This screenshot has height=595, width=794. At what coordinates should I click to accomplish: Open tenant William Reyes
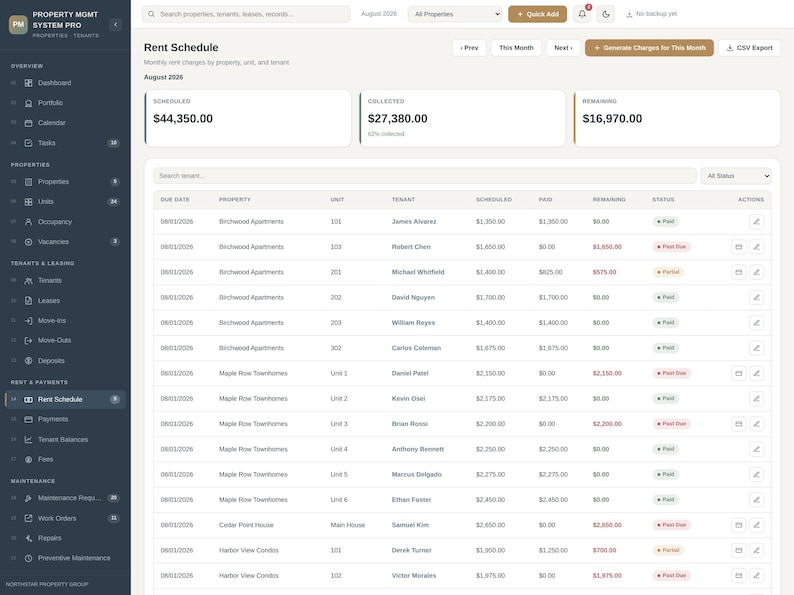413,323
